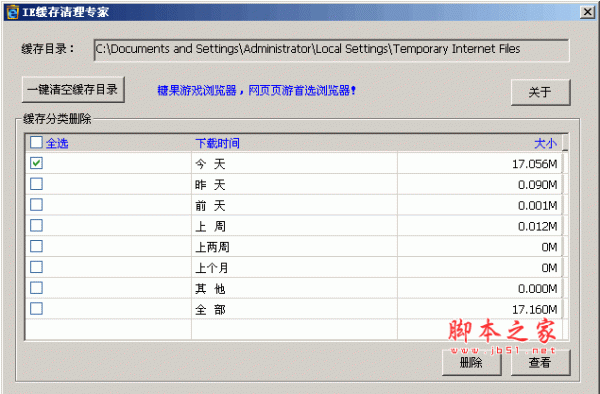
Task: Click the 0.000M size value
Action: (538, 288)
